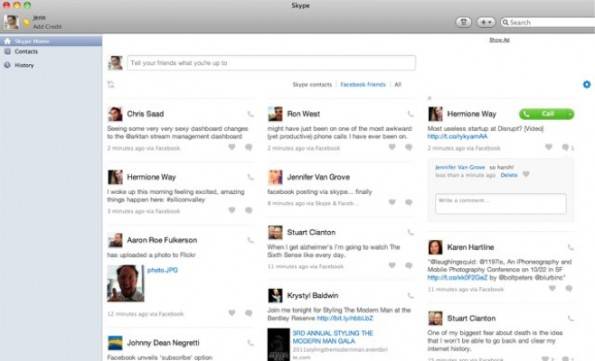Open the Skype Home sidebar item
Screen dimensions: 595x361
click(x=51, y=41)
